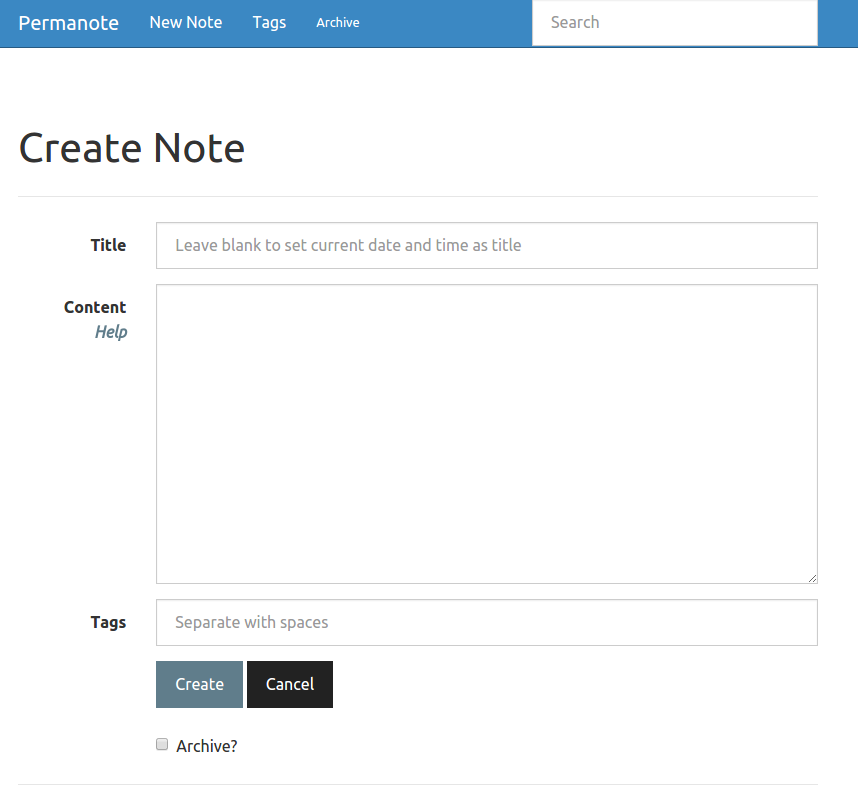Select the Create Note heading text
The width and height of the screenshot is (858, 804).
pos(132,148)
